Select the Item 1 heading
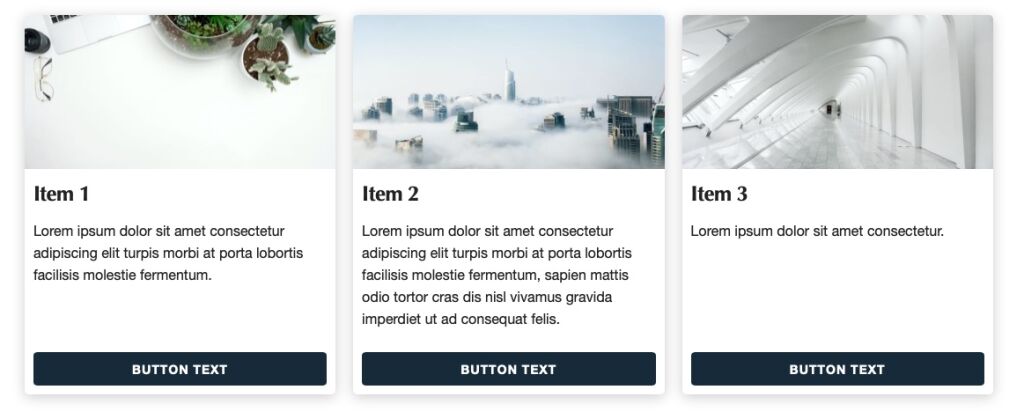The image size is (1024, 419). (61, 194)
